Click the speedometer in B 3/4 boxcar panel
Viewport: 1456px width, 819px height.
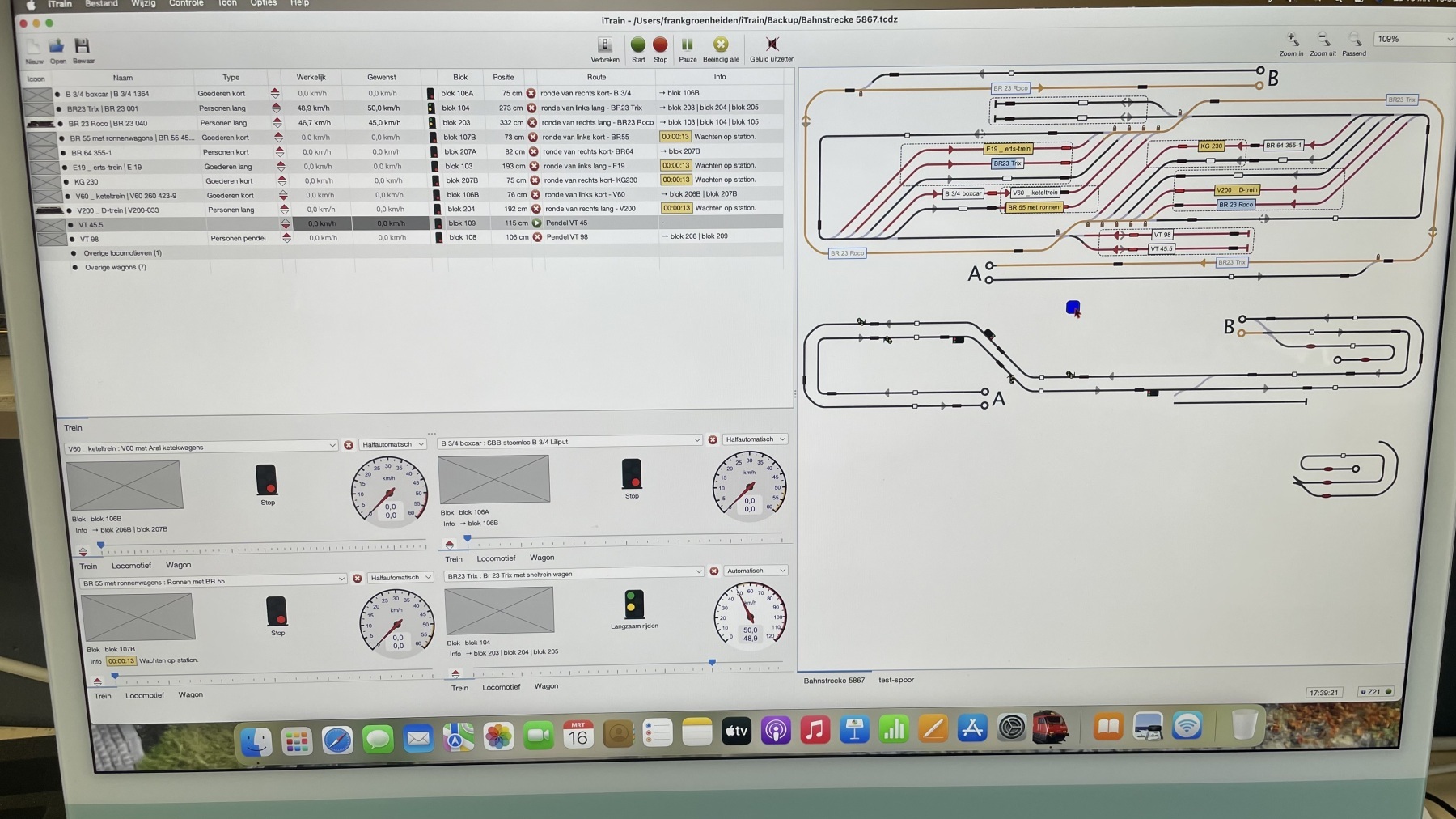tap(749, 486)
